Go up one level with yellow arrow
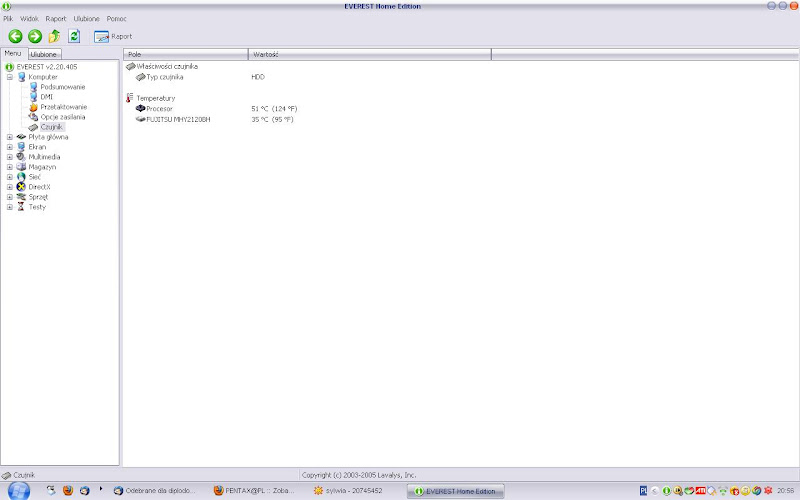The image size is (800, 500). pyautogui.click(x=54, y=36)
